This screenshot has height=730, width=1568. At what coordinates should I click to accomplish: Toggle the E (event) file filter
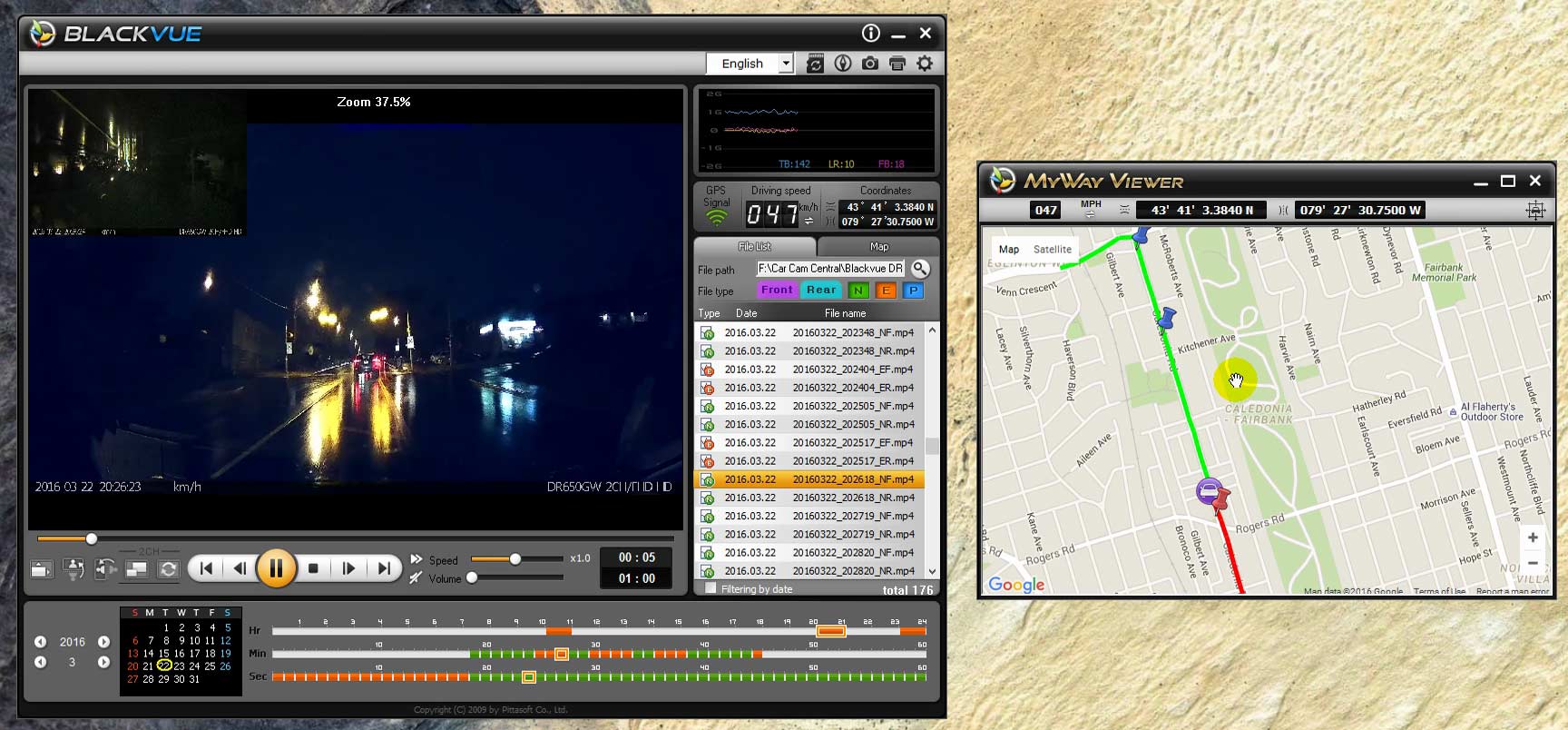click(x=886, y=291)
